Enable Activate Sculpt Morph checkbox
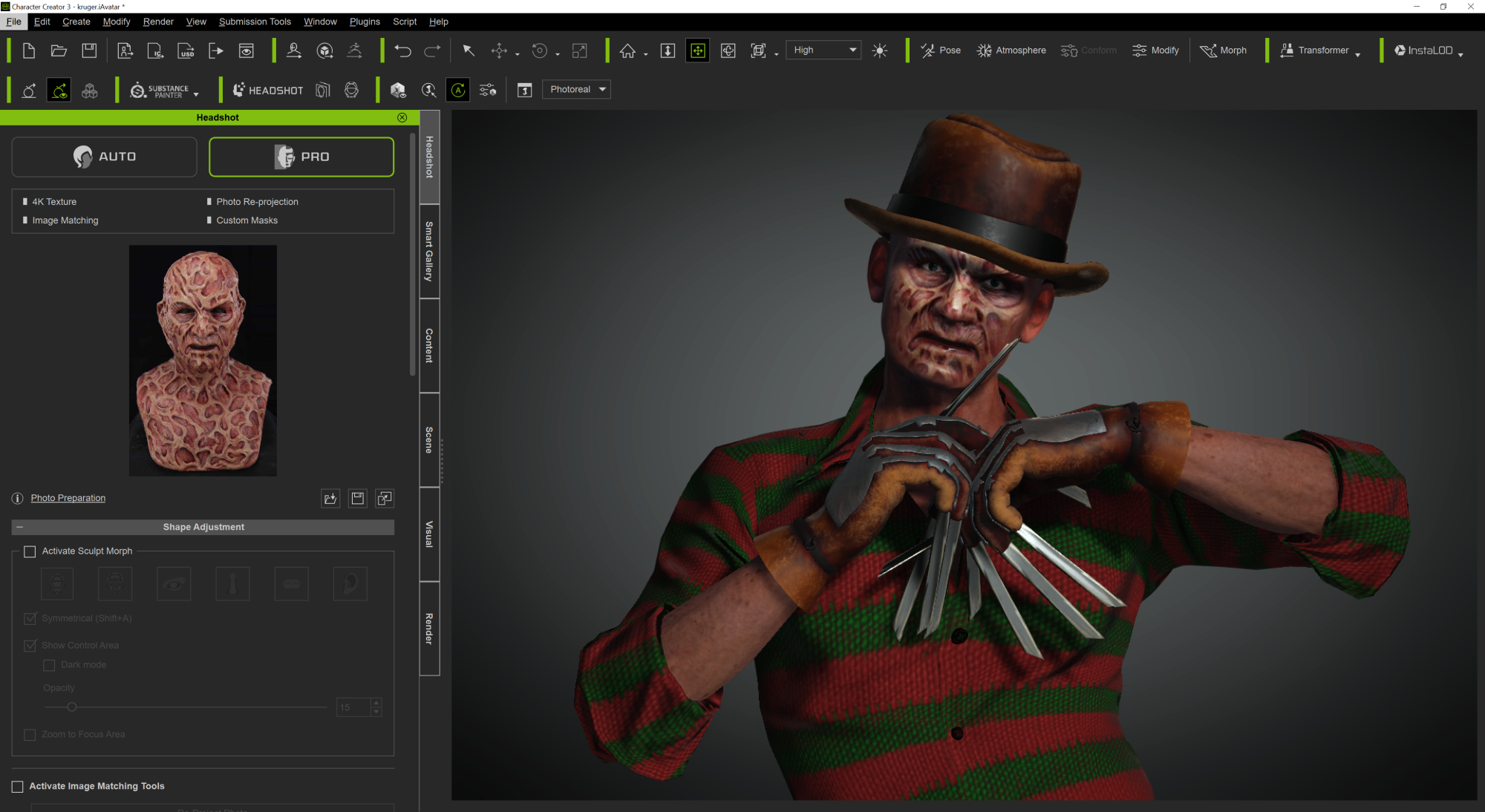This screenshot has width=1485, height=812. click(30, 551)
